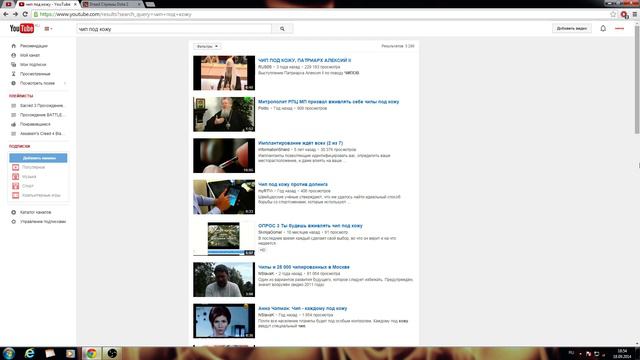Open "Прохождение BATTLE..." playlist
640x360 pixels.
pos(41,115)
